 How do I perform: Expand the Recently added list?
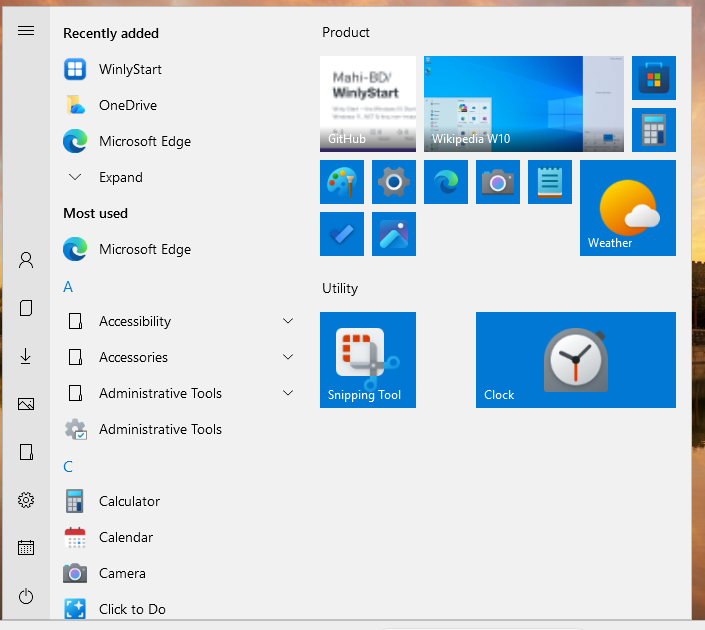(180, 177)
